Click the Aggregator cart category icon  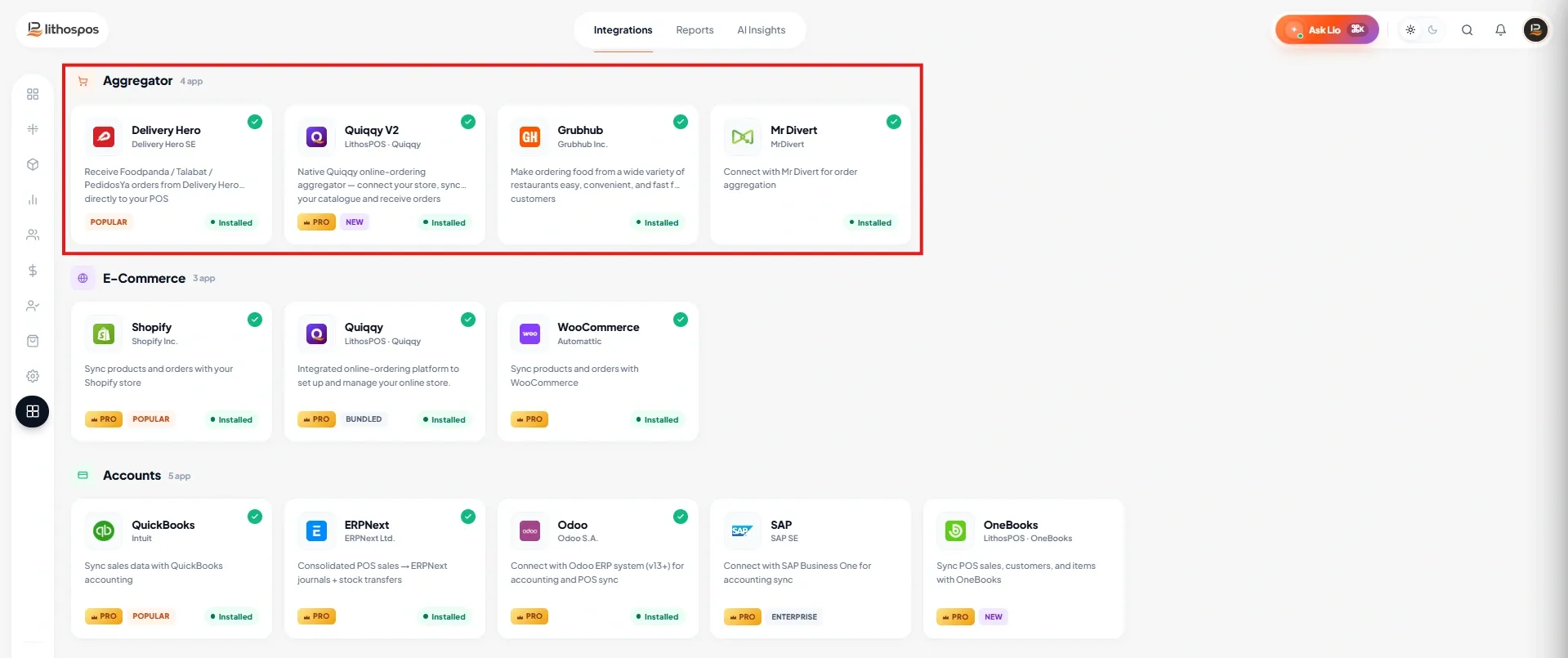pos(83,81)
